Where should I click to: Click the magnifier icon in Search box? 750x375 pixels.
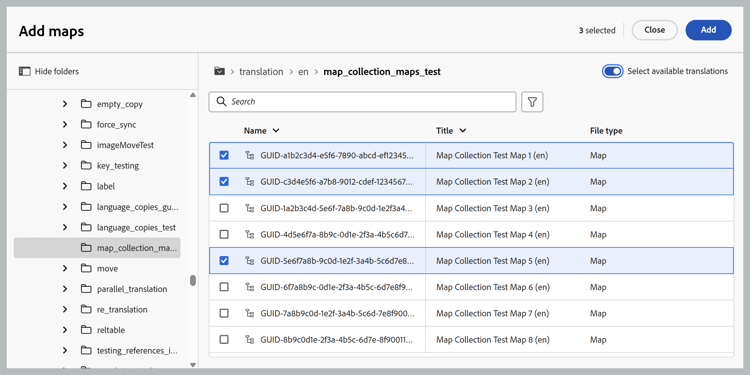pos(221,101)
